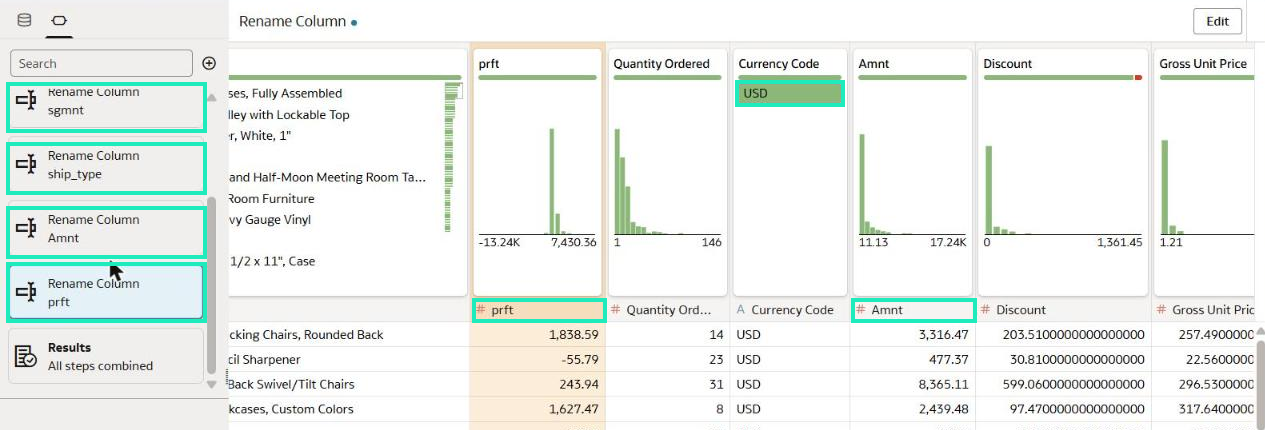Image resolution: width=1265 pixels, height=430 pixels.
Task: Click Quantity Ordered cell 31
Action: (667, 385)
